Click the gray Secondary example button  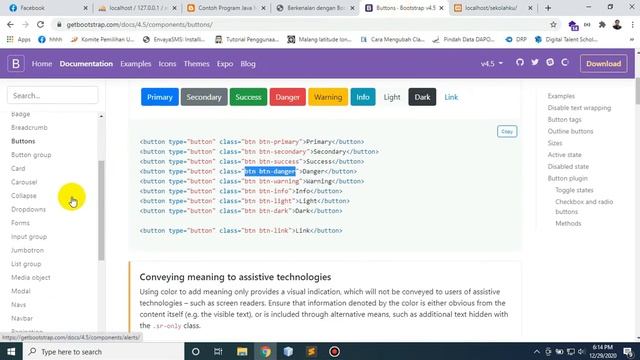point(204,97)
